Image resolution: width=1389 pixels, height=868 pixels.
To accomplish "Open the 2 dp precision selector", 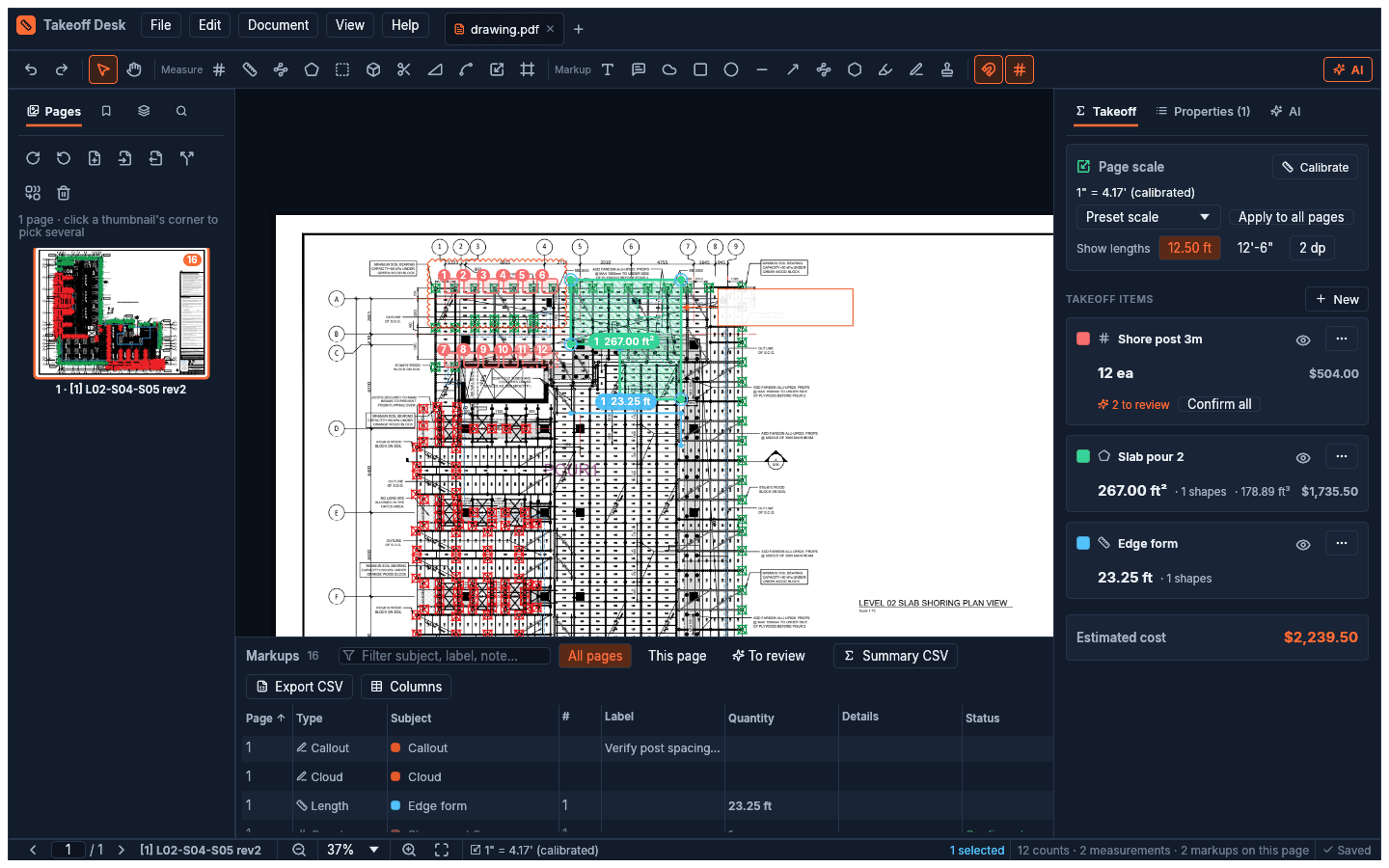I will pos(1312,248).
